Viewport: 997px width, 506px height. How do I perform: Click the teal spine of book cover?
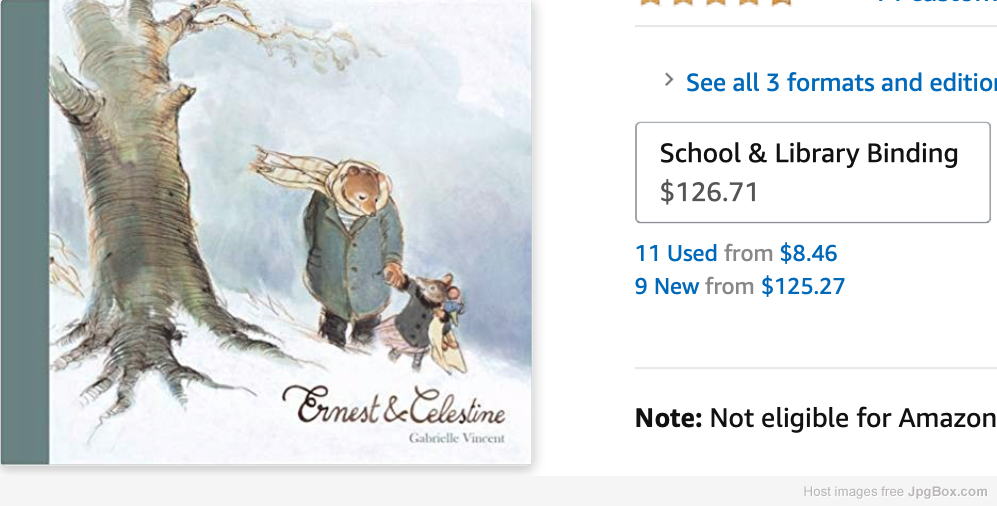pyautogui.click(x=25, y=231)
